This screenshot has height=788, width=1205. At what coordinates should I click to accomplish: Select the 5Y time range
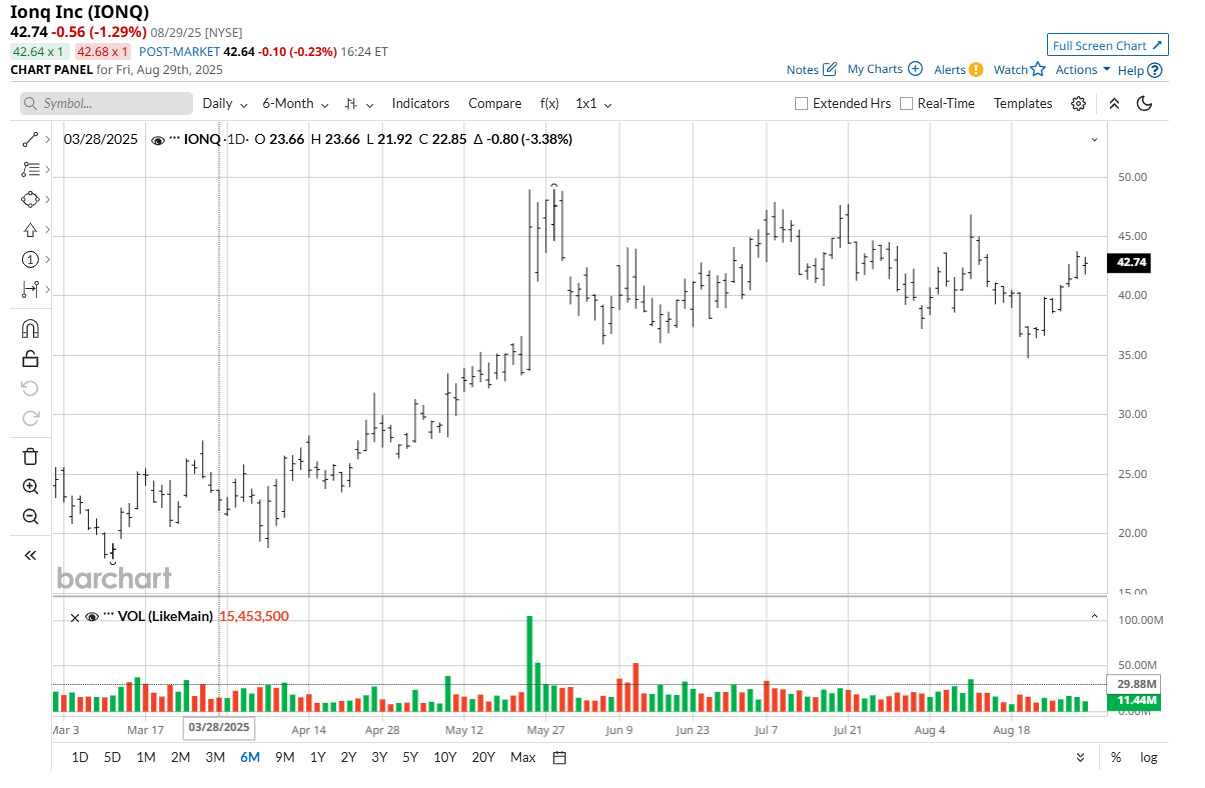pyautogui.click(x=410, y=757)
